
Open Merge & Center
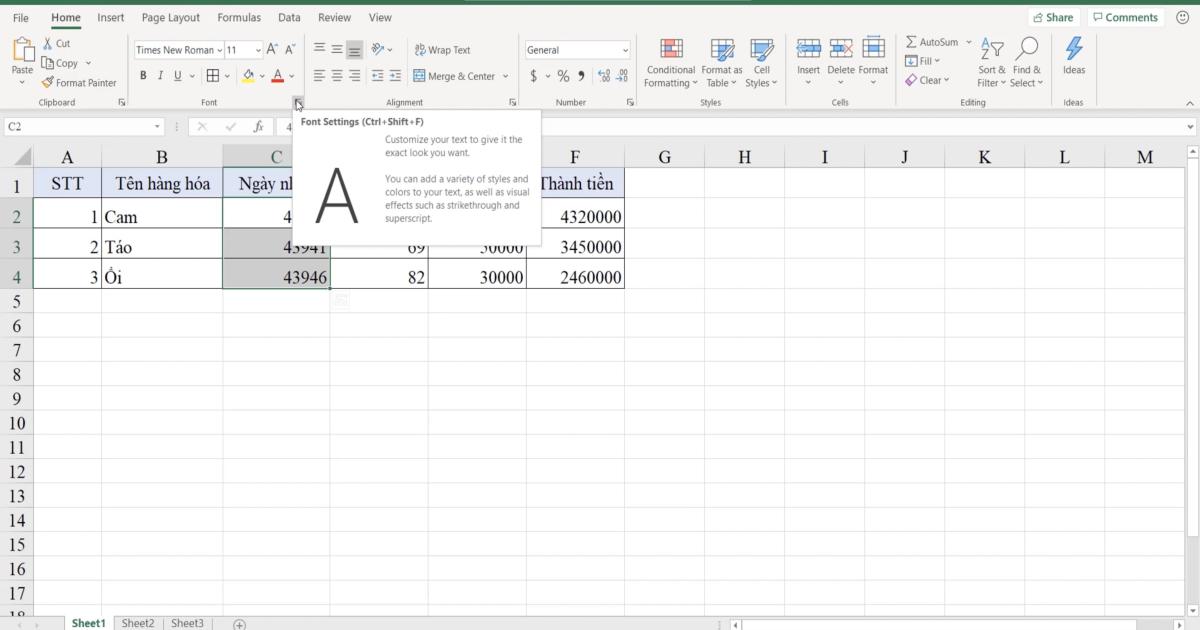click(x=455, y=75)
